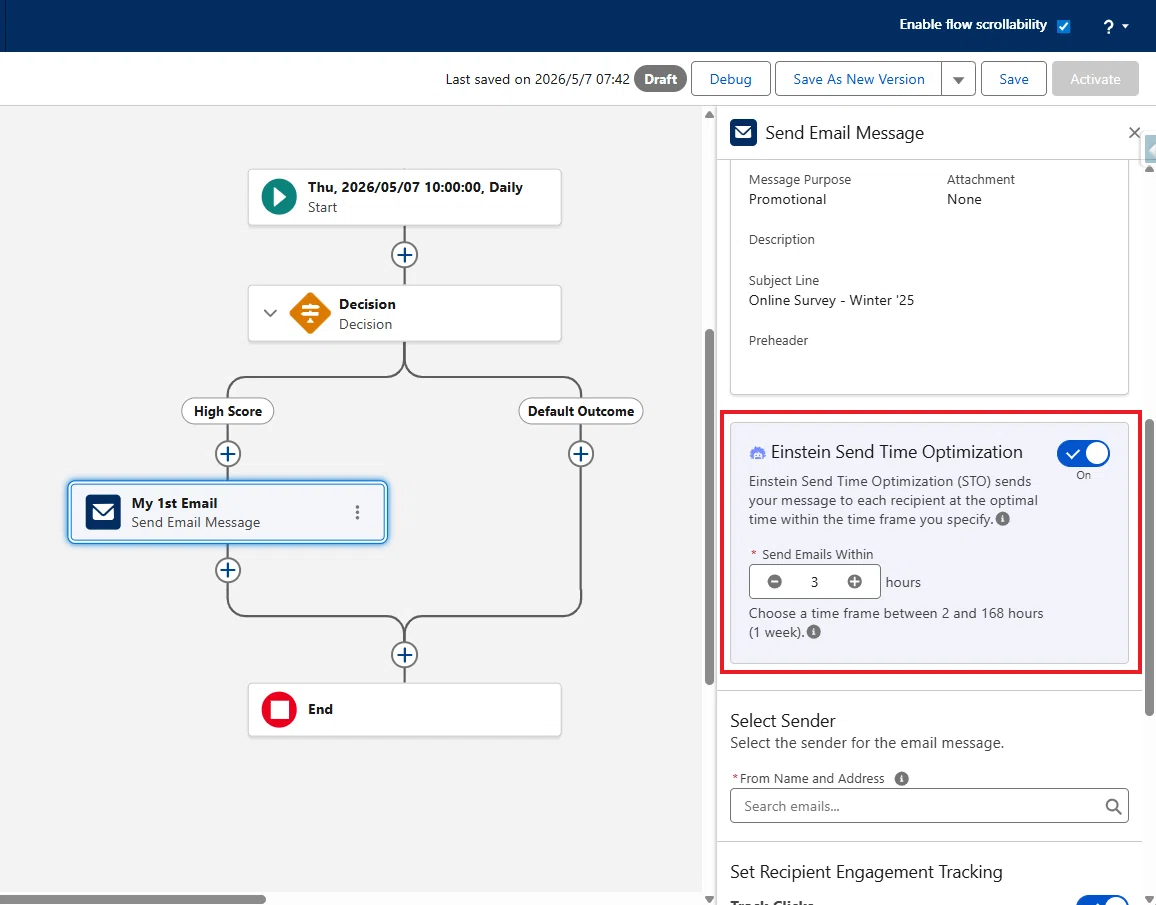Click the canvas horizontal scrollbar
1156x905 pixels.
pyautogui.click(x=133, y=899)
